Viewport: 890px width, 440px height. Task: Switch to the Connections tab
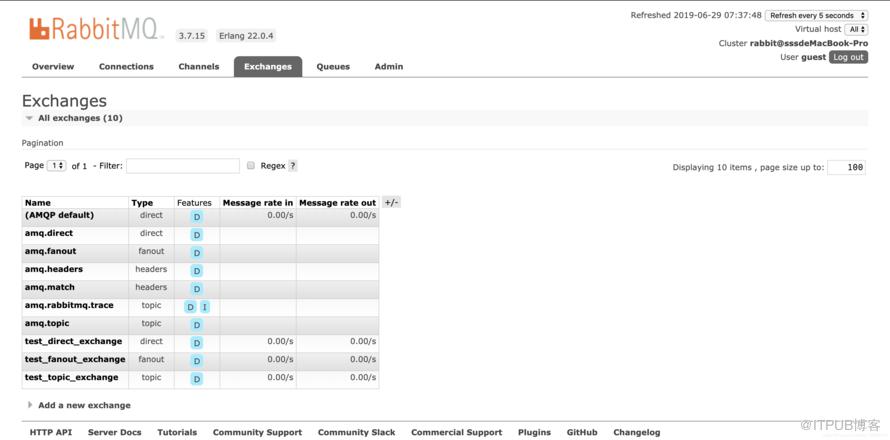[x=126, y=66]
